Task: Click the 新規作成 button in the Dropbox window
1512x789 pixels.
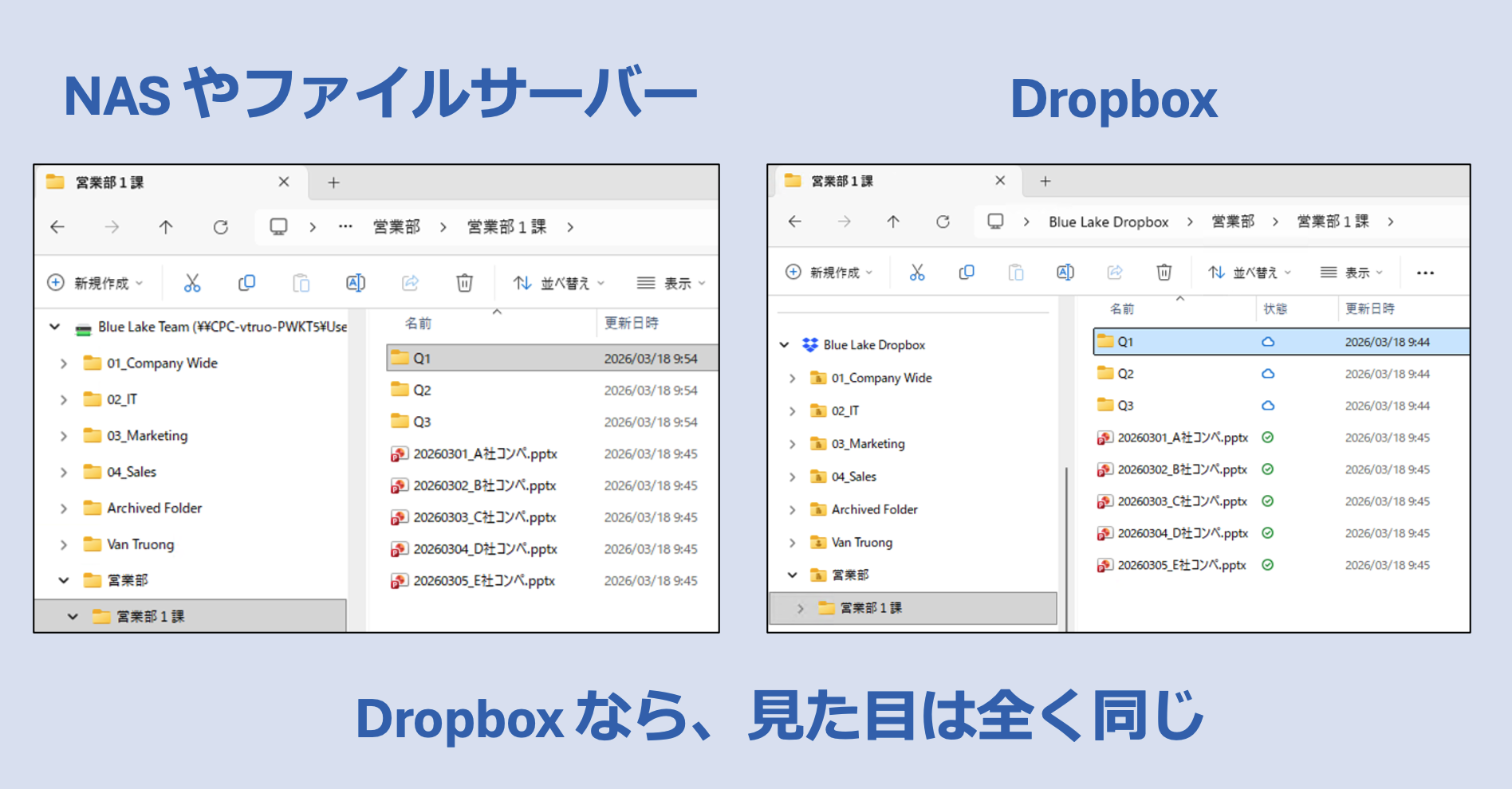Action: (x=829, y=272)
